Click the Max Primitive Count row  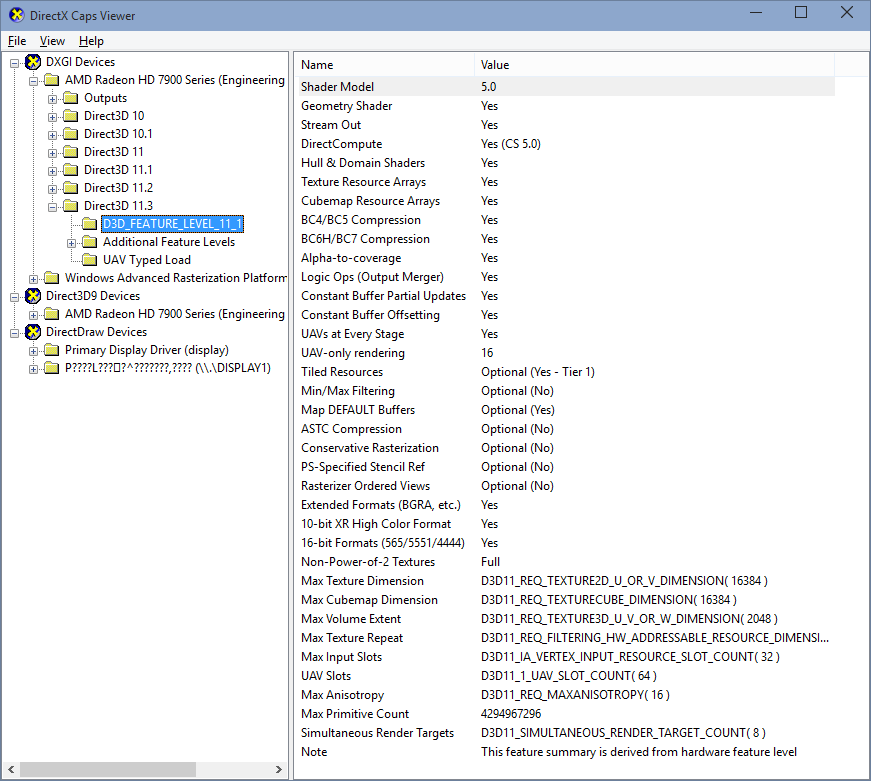(567, 714)
